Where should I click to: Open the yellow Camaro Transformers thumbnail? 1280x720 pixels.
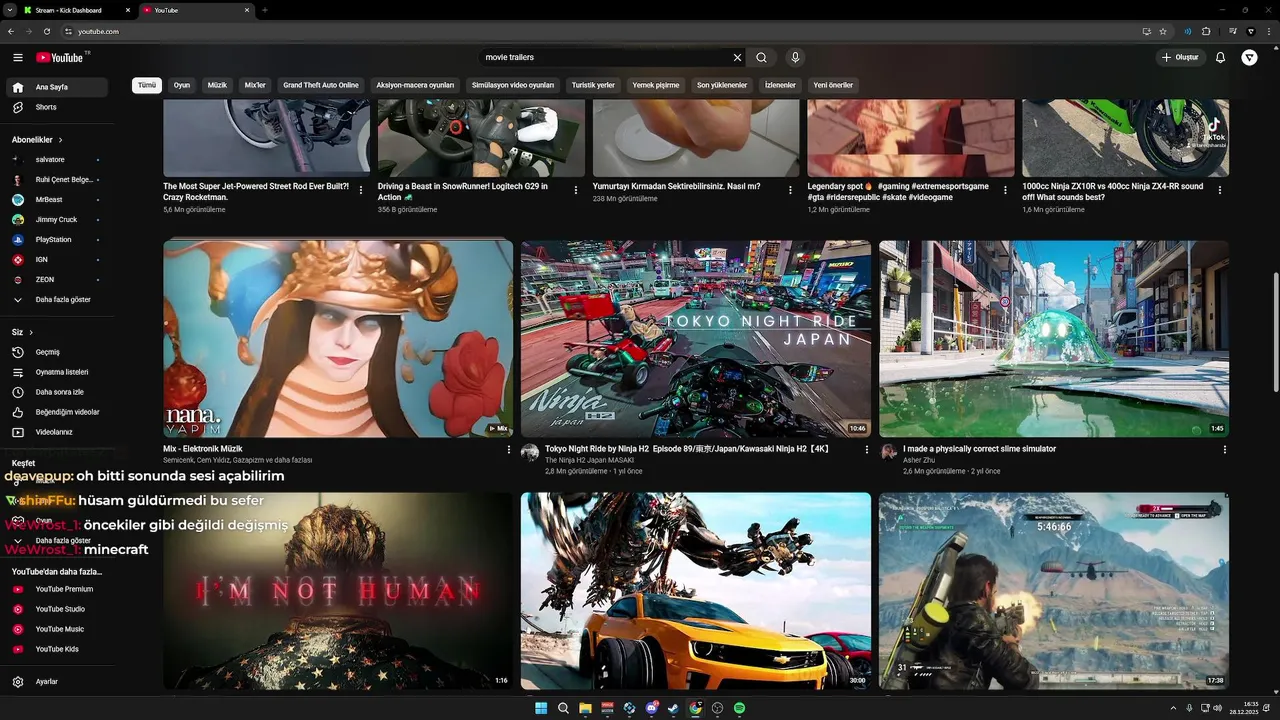[x=696, y=590]
